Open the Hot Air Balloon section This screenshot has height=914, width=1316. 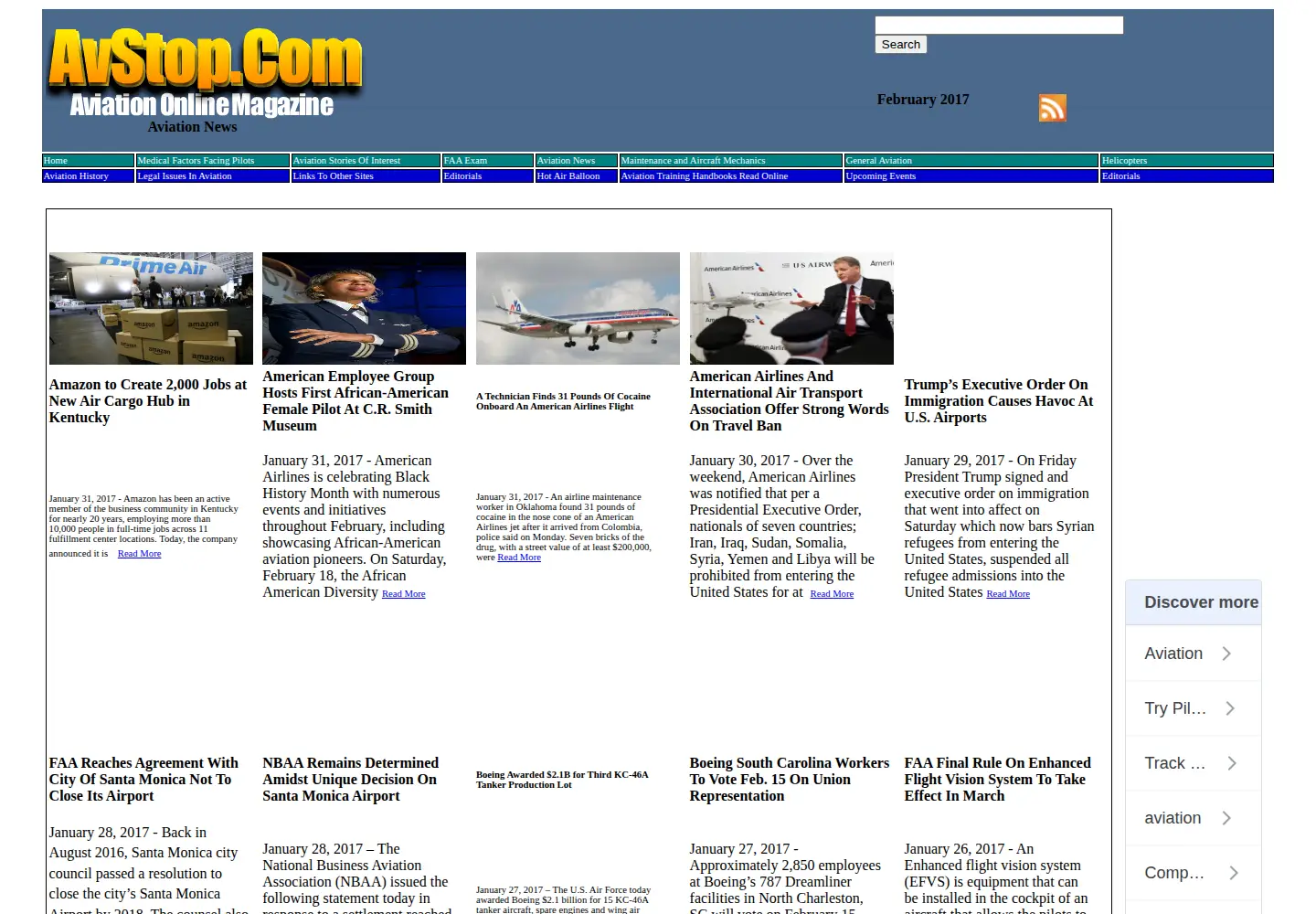568,176
